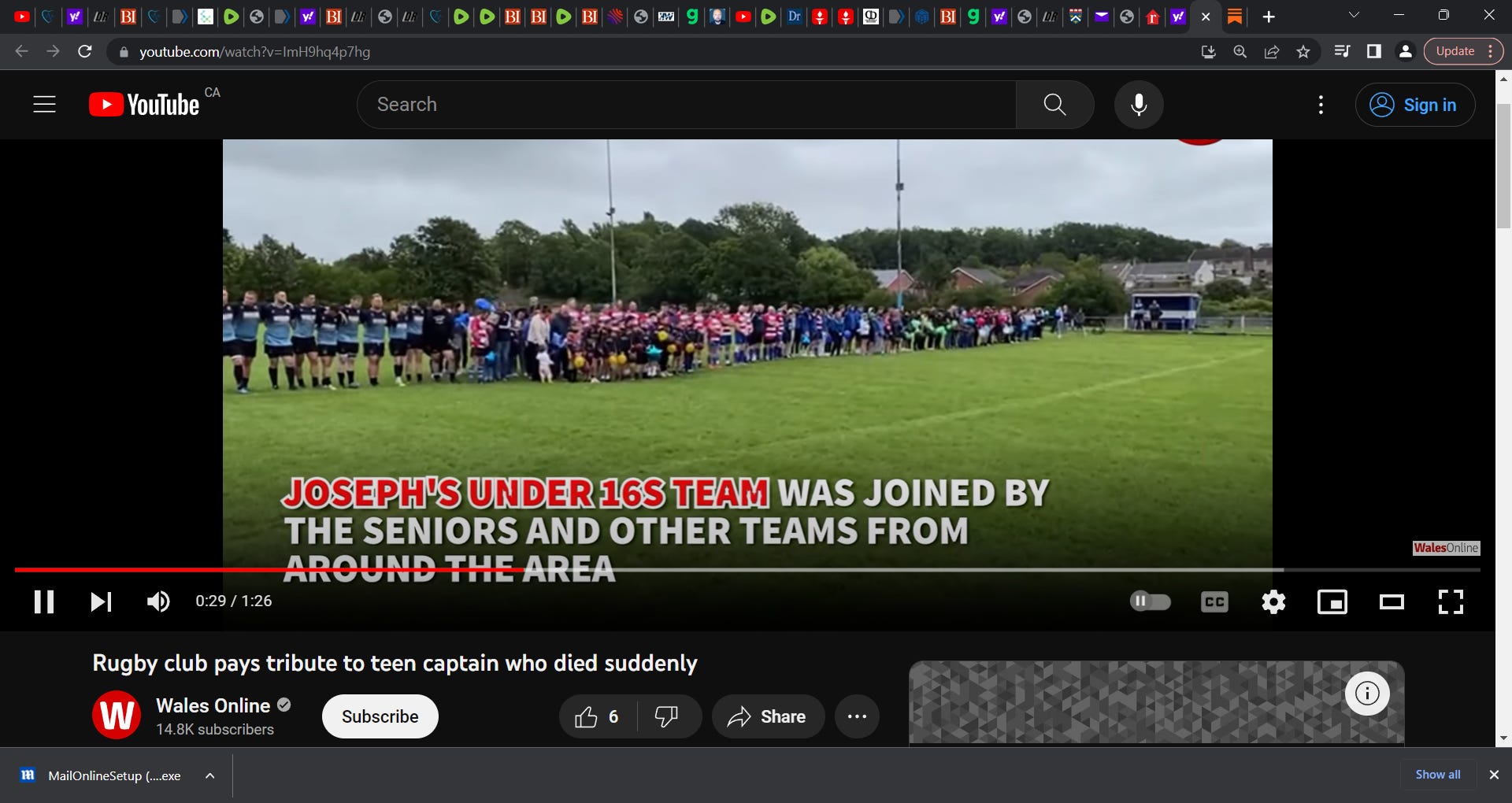Click the 0:29 / 1:26 time display

click(x=234, y=601)
